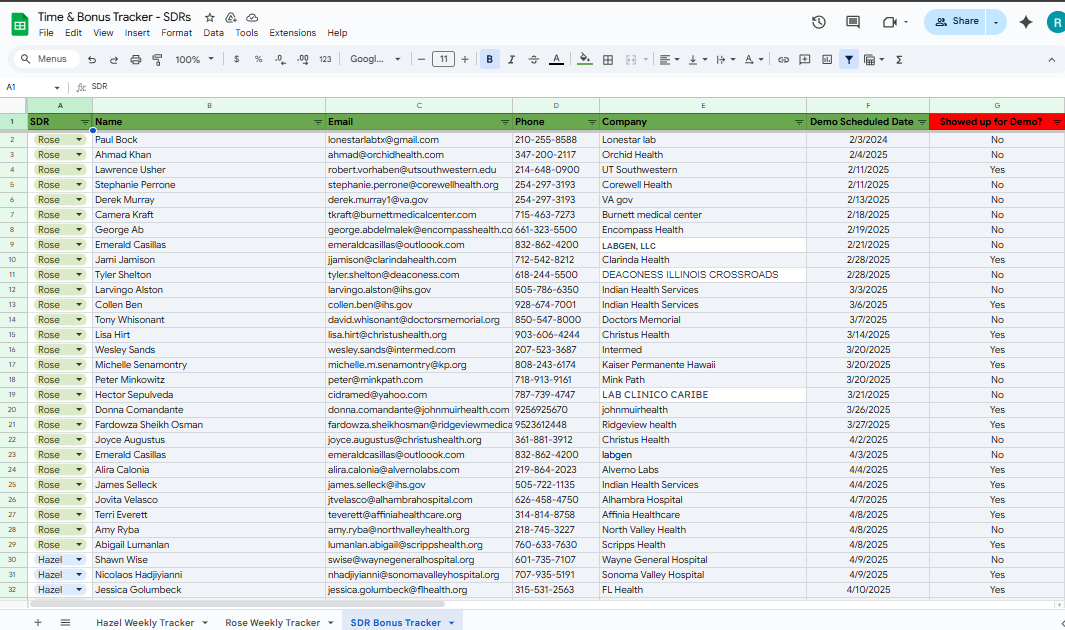The width and height of the screenshot is (1065, 630).
Task: Open More formats 123 button
Action: click(x=325, y=60)
